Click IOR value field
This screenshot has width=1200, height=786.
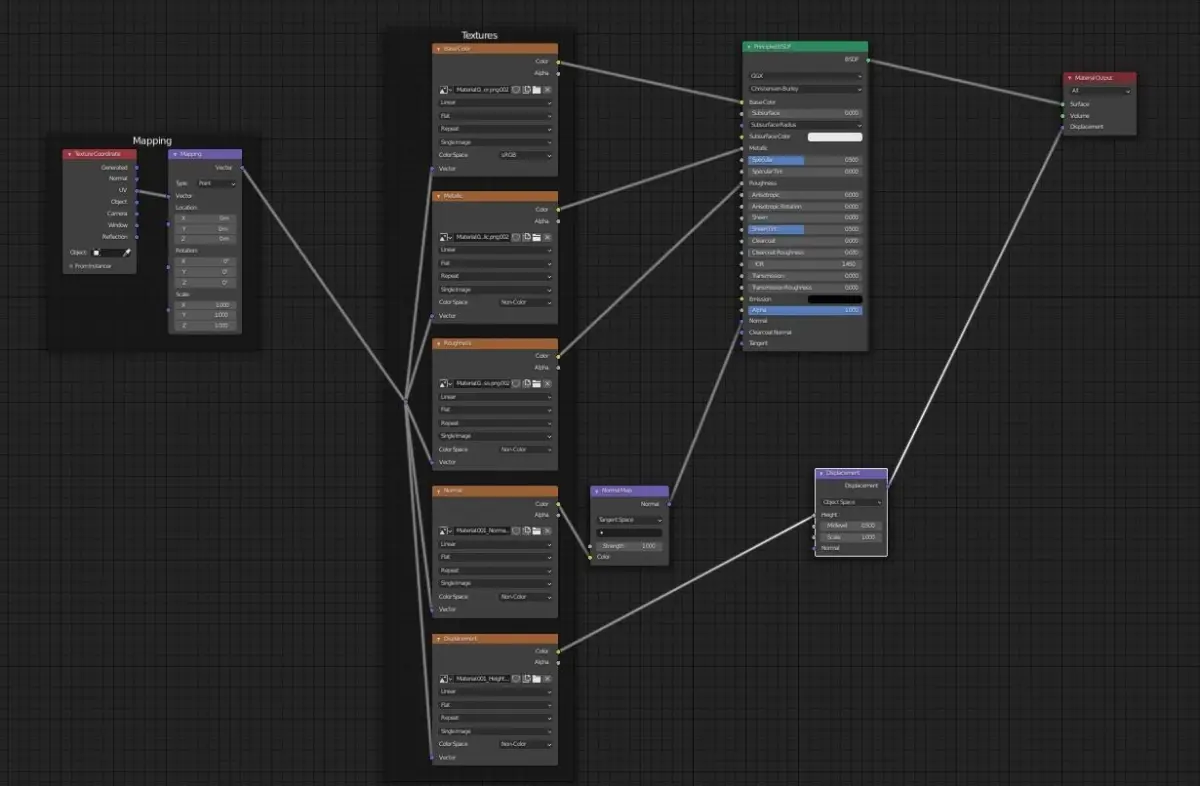click(x=805, y=264)
